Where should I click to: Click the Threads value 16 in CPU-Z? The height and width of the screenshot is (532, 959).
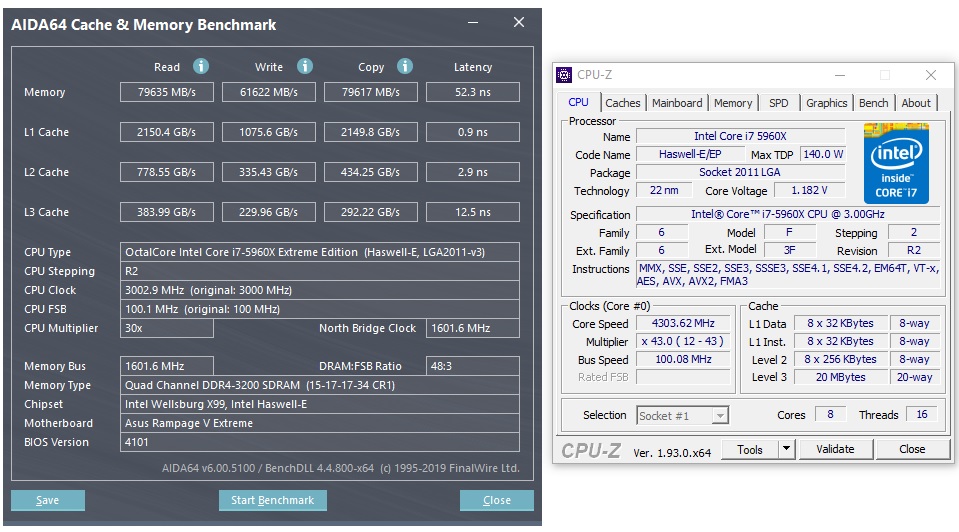click(922, 415)
